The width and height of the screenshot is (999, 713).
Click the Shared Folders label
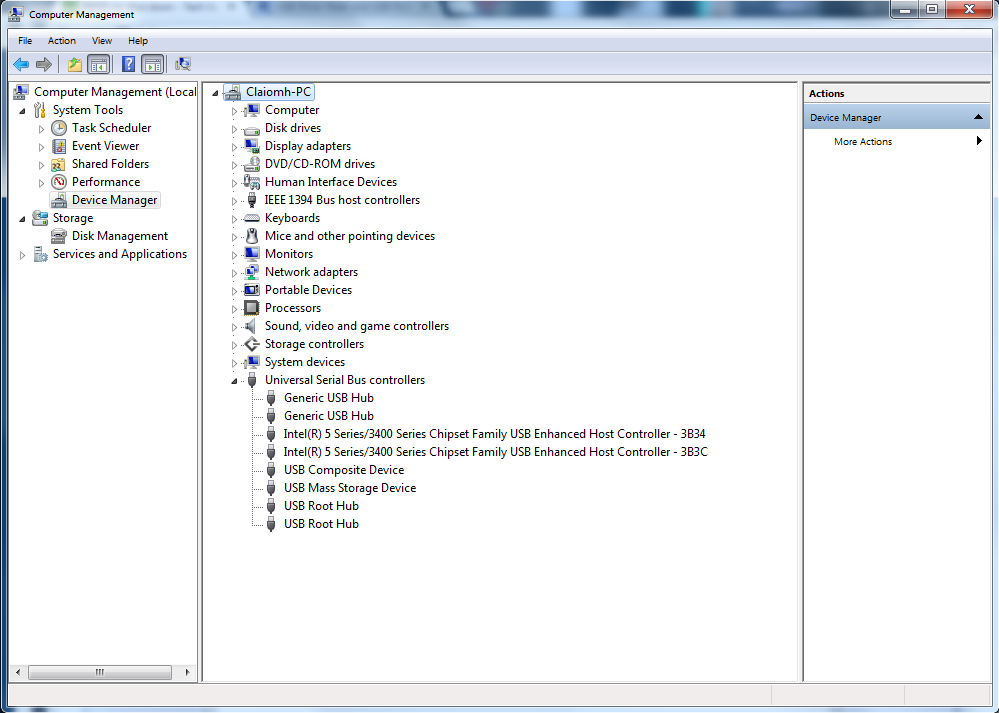pyautogui.click(x=110, y=164)
